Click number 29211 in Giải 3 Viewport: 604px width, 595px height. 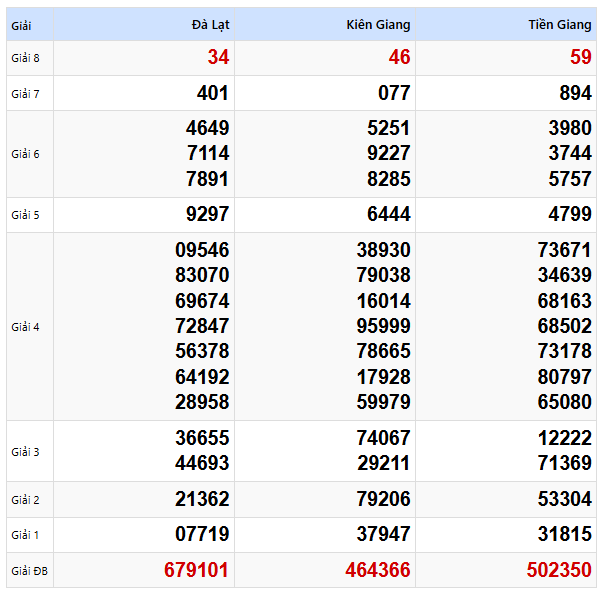(x=383, y=463)
